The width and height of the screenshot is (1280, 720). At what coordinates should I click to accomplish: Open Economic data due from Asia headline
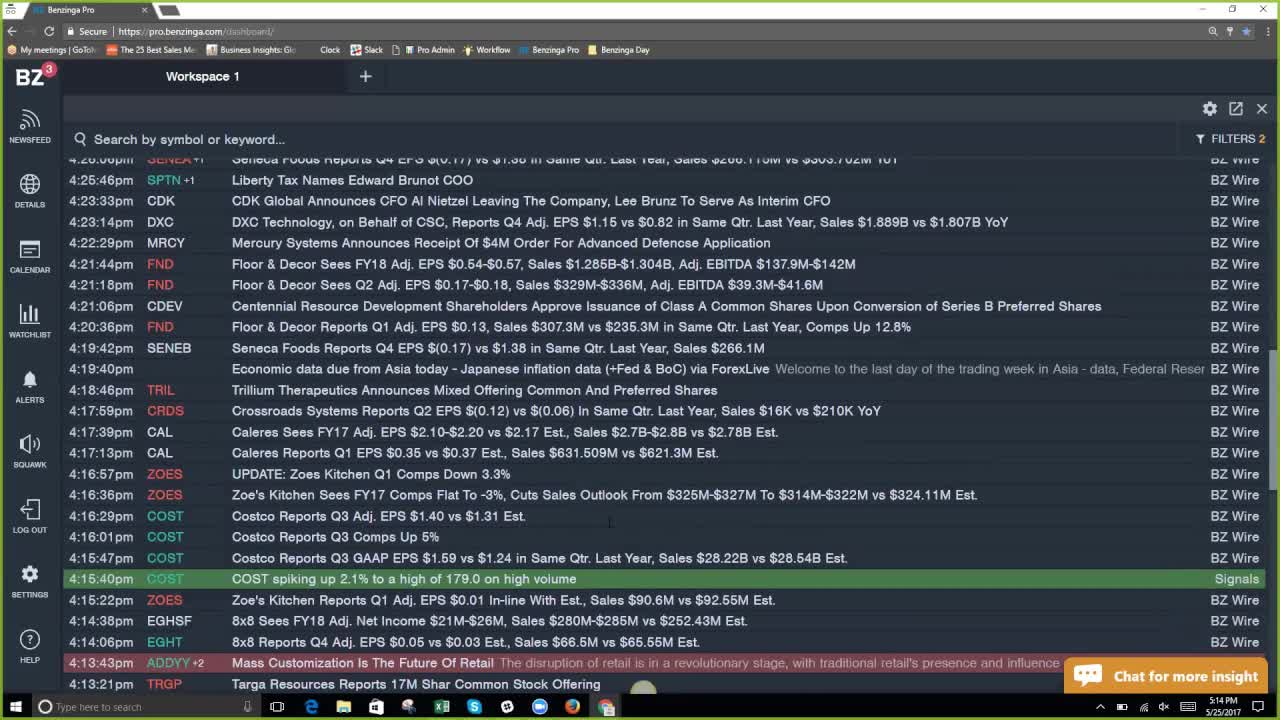(500, 369)
